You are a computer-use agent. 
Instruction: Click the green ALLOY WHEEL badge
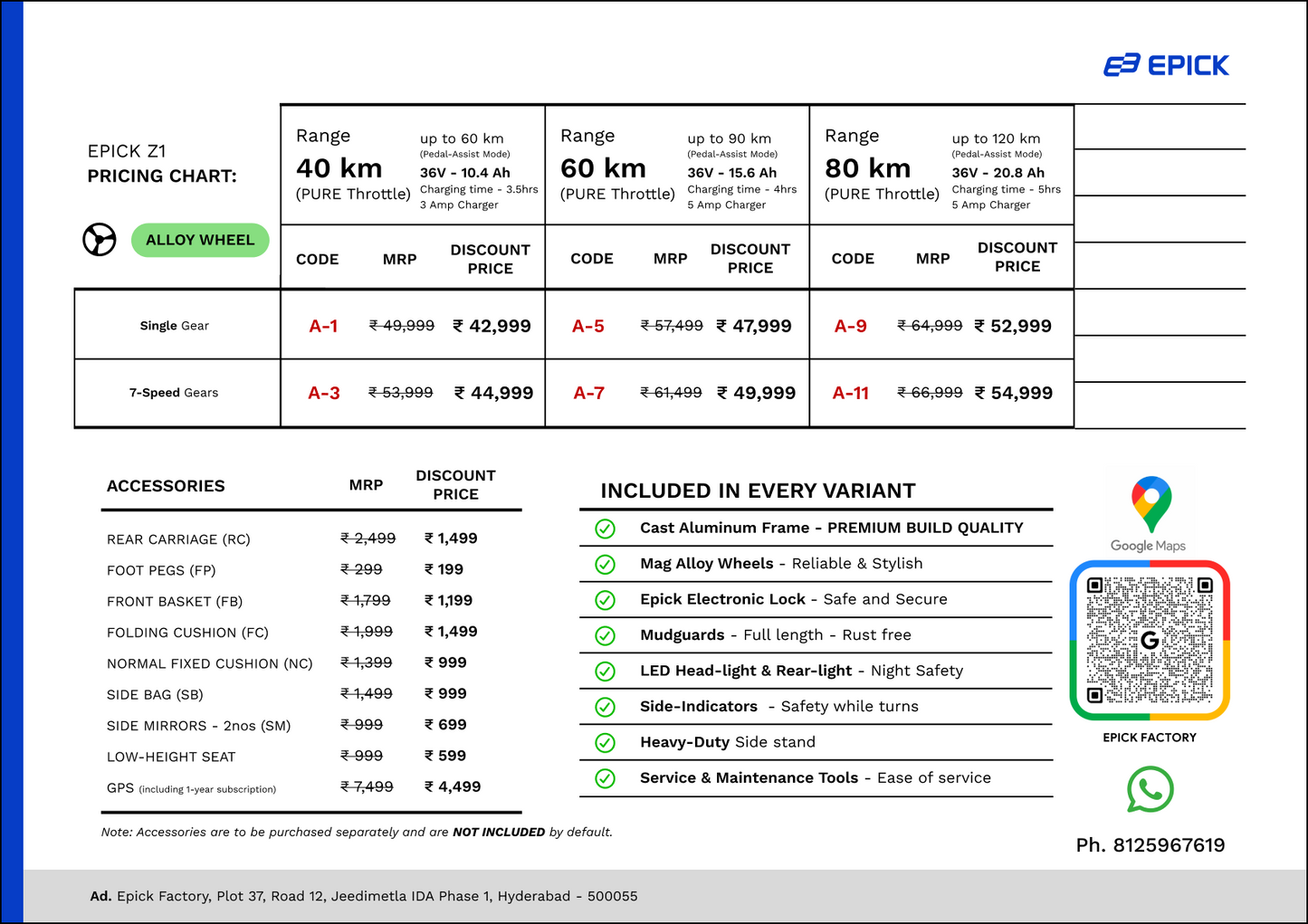(200, 240)
